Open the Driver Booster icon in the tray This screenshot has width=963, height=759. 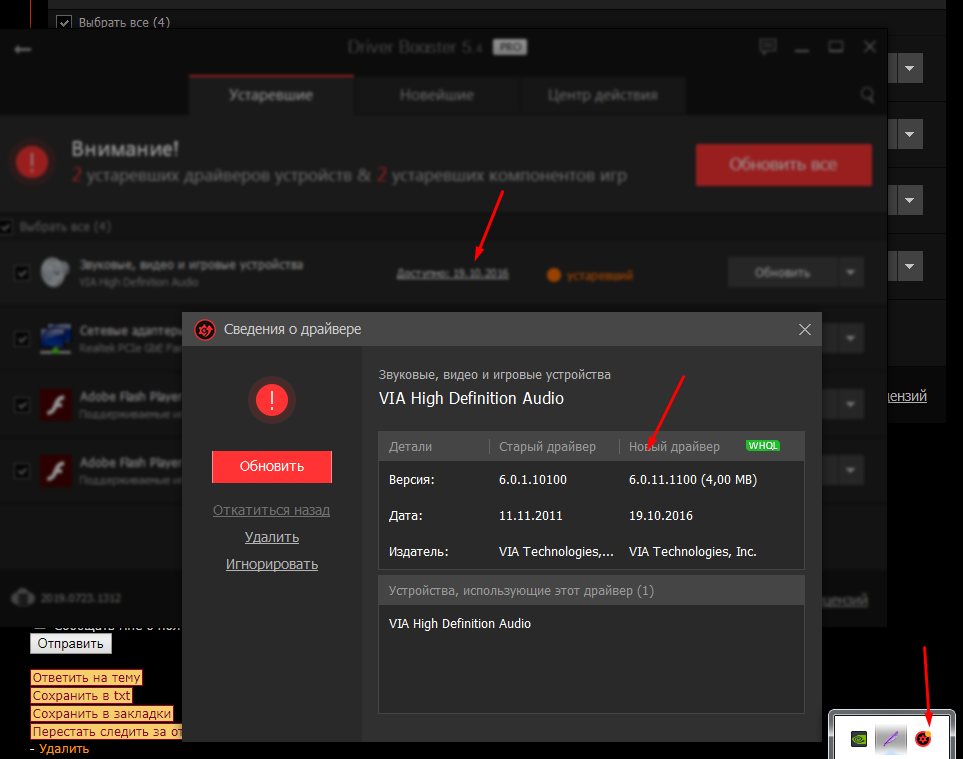[x=923, y=739]
